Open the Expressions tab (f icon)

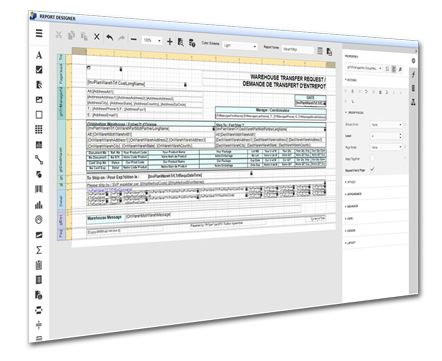click(x=413, y=74)
